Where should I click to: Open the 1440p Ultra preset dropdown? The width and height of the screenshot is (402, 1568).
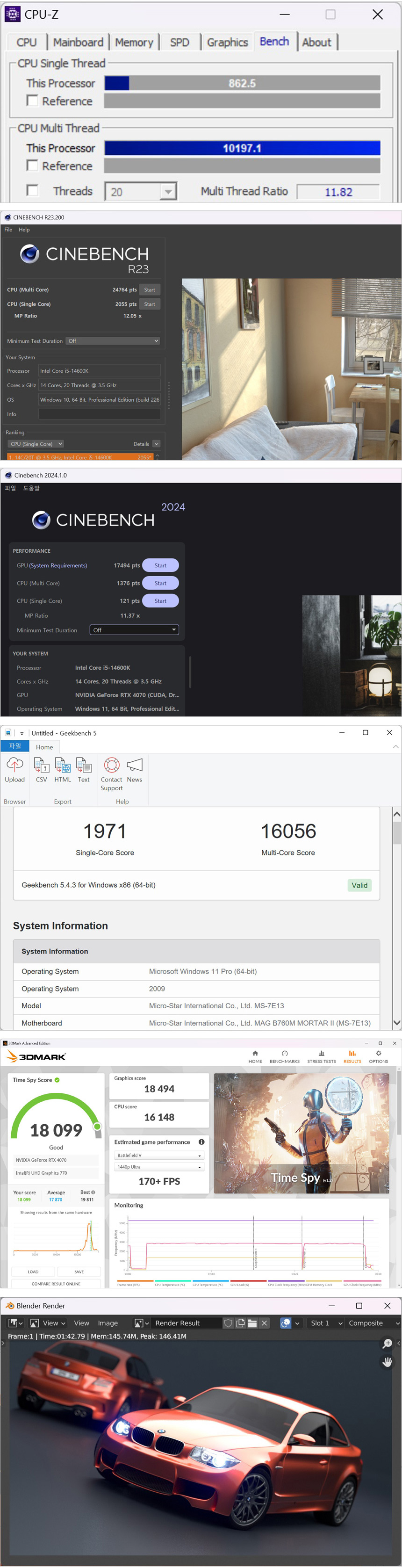159,1167
